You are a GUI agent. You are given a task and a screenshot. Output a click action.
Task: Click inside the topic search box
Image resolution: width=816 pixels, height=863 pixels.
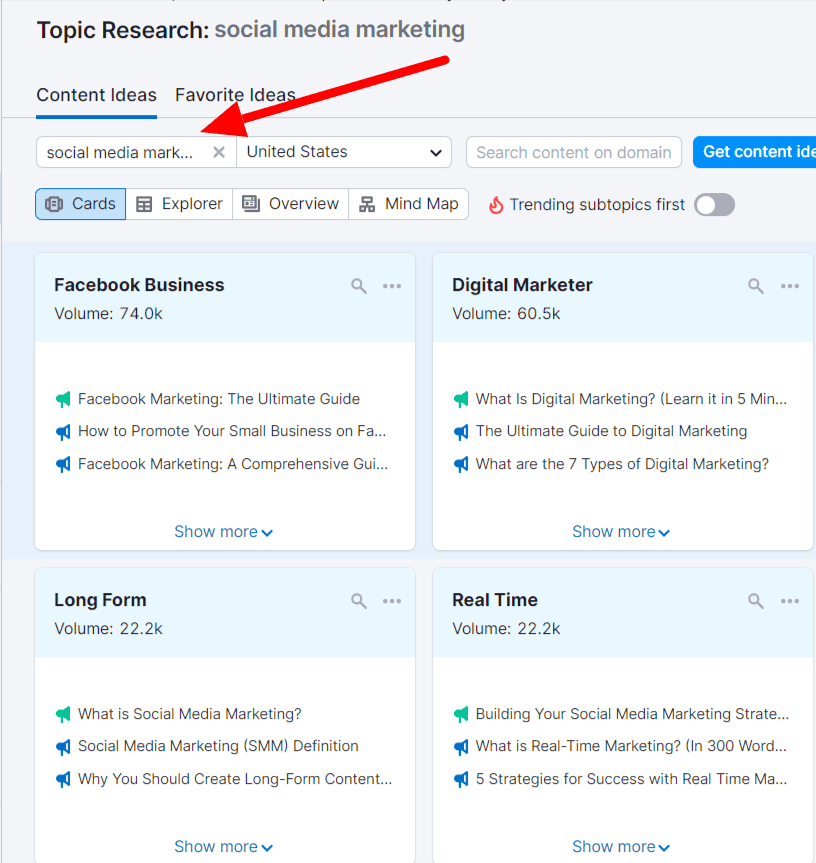pos(120,152)
